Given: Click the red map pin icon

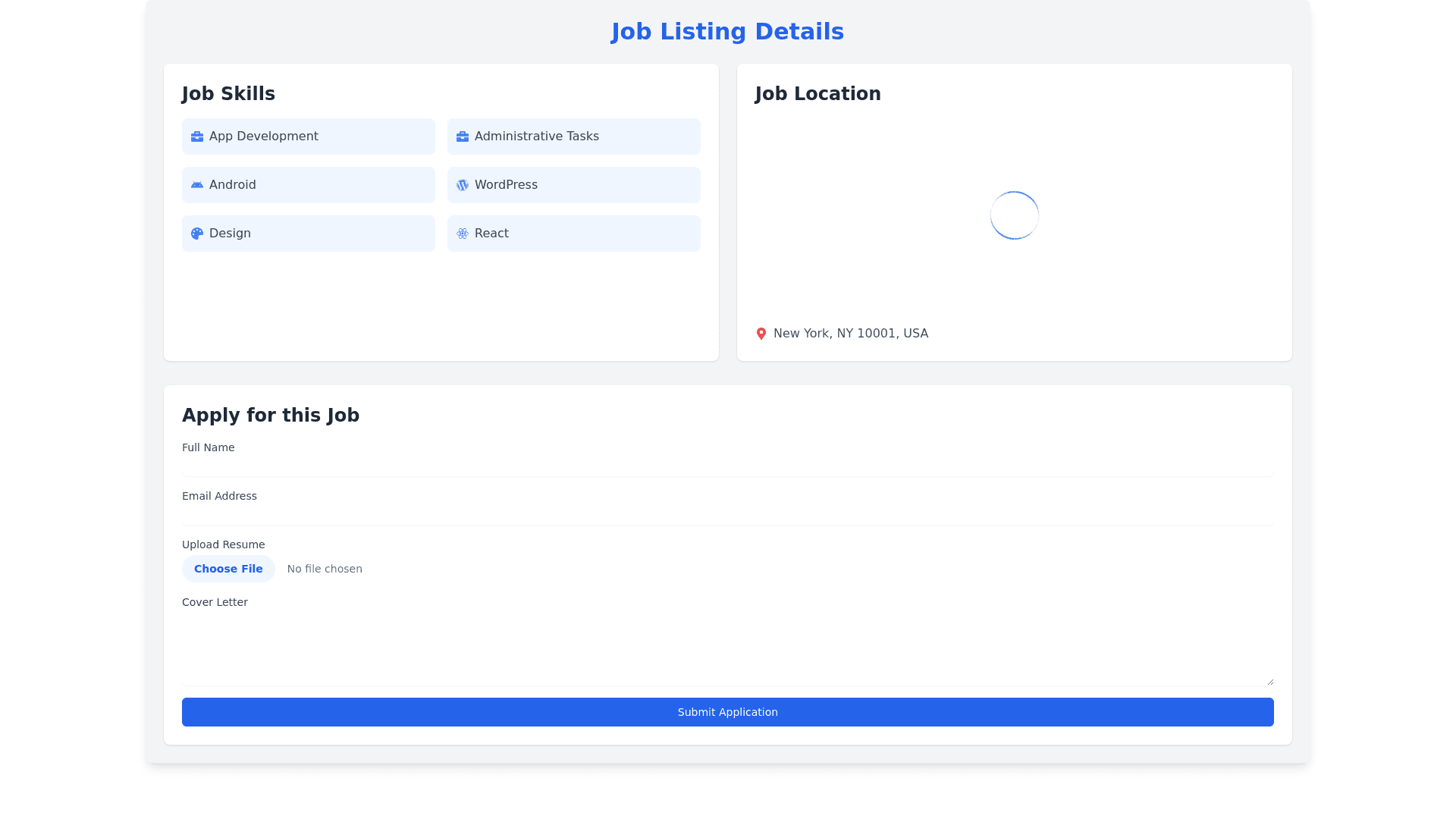Looking at the screenshot, I should click(x=761, y=334).
